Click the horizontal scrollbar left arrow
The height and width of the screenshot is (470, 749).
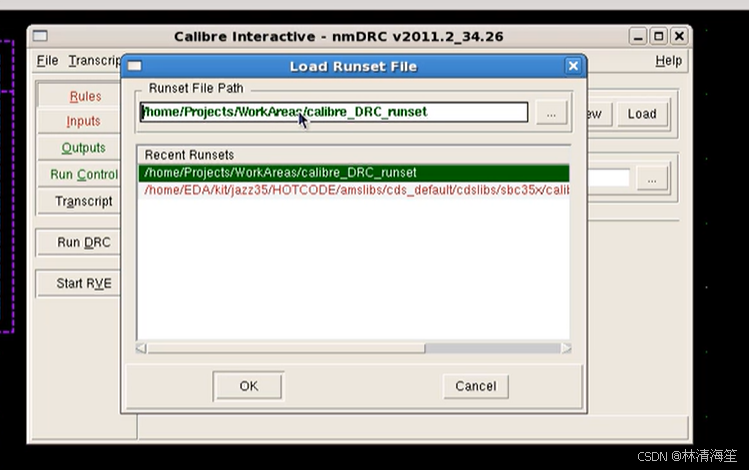coord(141,348)
